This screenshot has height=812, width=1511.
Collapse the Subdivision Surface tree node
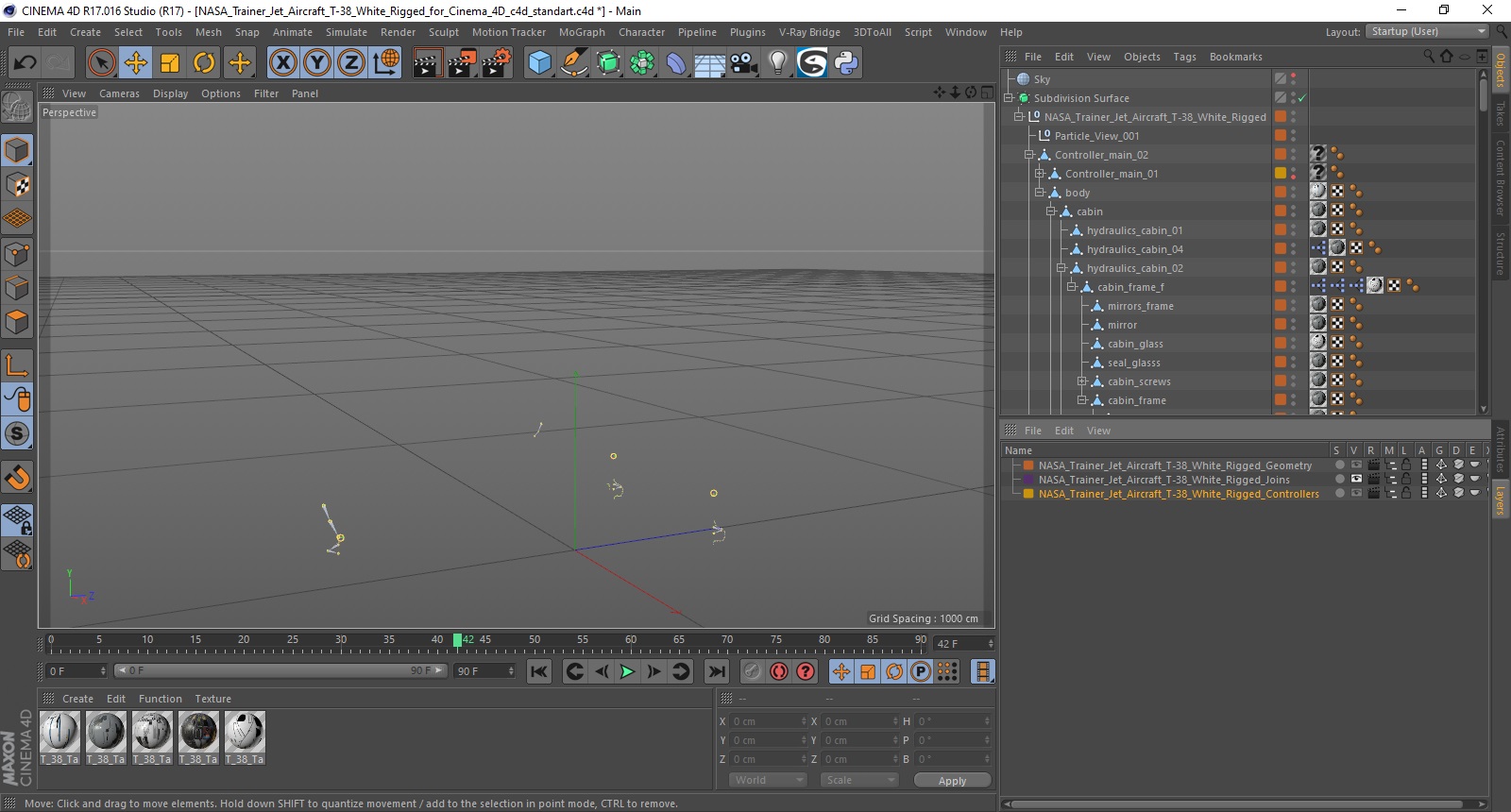pyautogui.click(x=1009, y=98)
